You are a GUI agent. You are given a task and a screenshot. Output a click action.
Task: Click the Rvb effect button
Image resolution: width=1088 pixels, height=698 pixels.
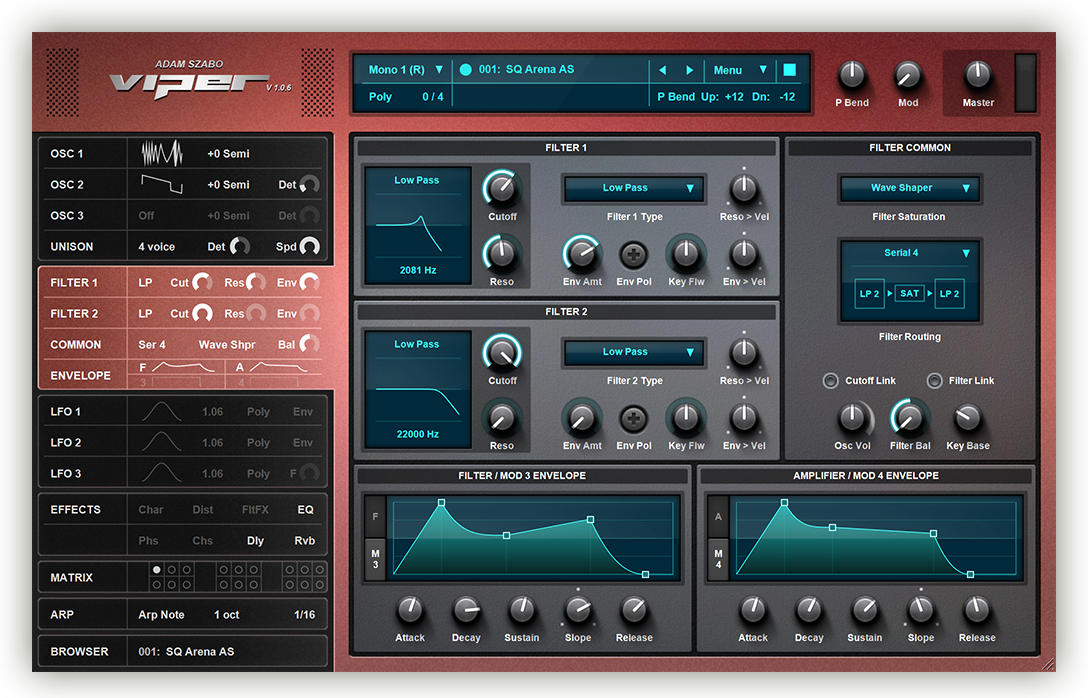[305, 541]
